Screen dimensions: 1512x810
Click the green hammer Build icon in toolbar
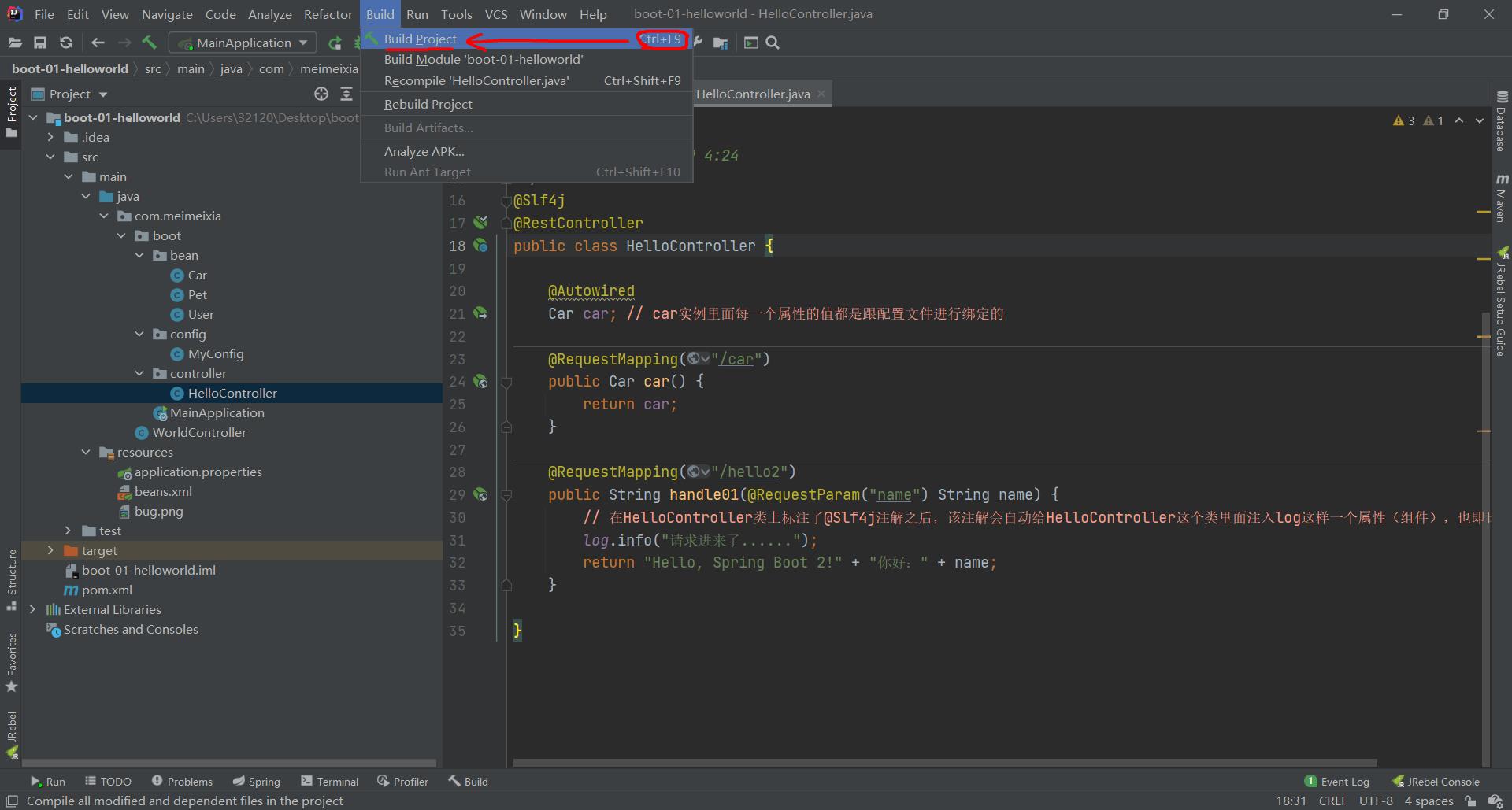(150, 43)
